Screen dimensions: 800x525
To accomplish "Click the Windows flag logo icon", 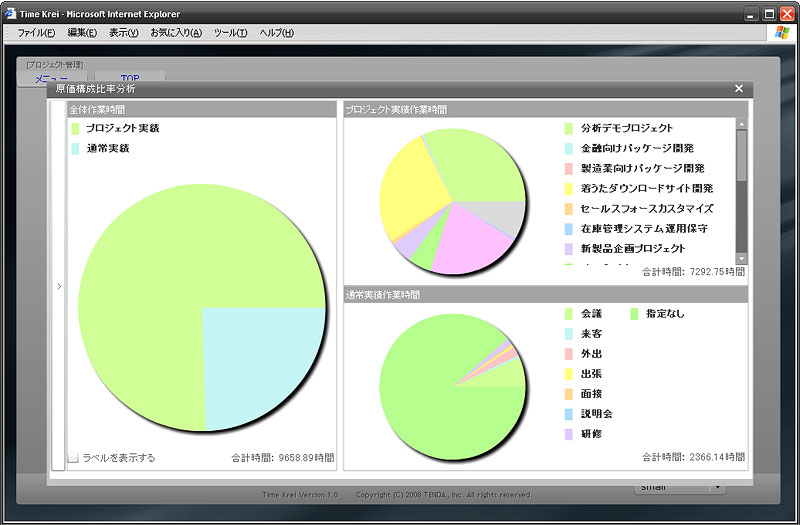I will [x=782, y=33].
